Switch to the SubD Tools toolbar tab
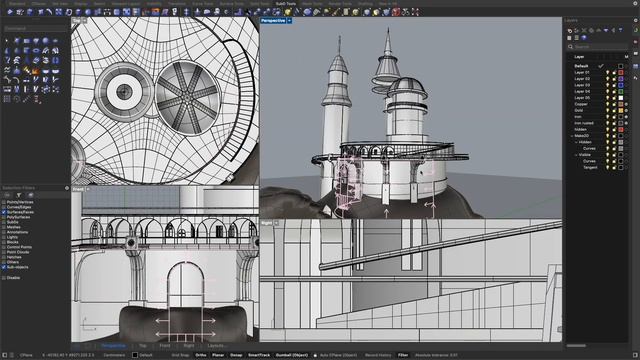Viewport: 640px width, 360px height. point(286,3)
